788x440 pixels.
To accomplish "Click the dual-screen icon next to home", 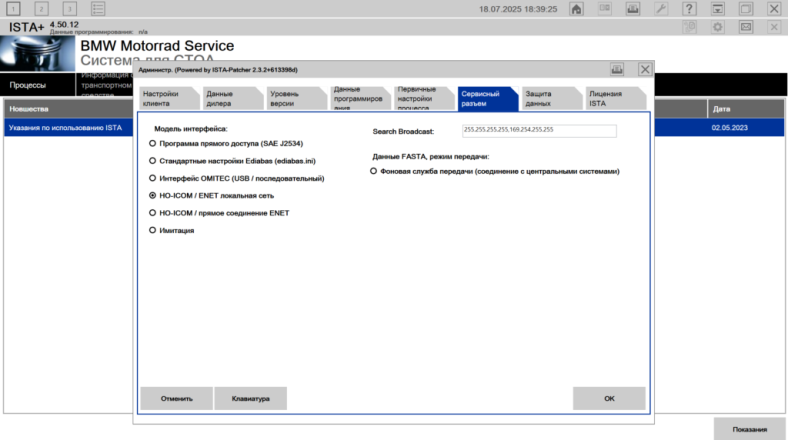I will pos(605,9).
